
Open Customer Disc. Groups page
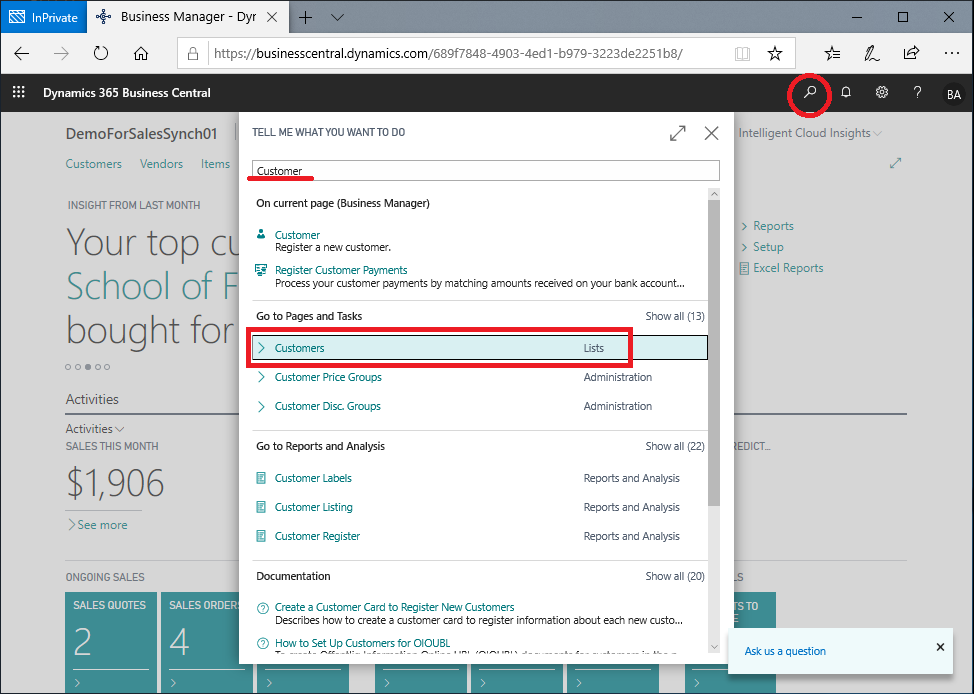(x=327, y=406)
